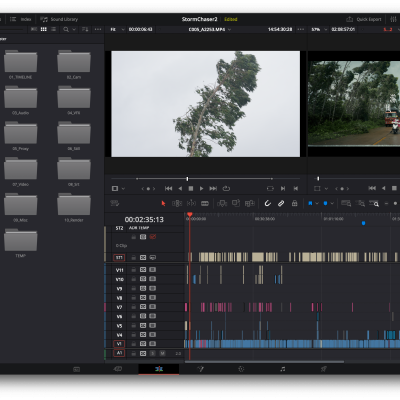Click the zoom out minus icon
The height and width of the screenshot is (400, 400).
(386, 203)
